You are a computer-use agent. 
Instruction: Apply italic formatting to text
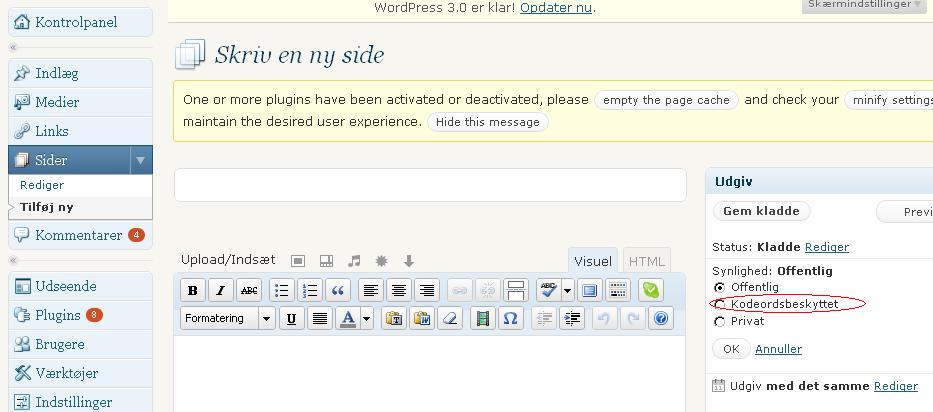pyautogui.click(x=220, y=290)
